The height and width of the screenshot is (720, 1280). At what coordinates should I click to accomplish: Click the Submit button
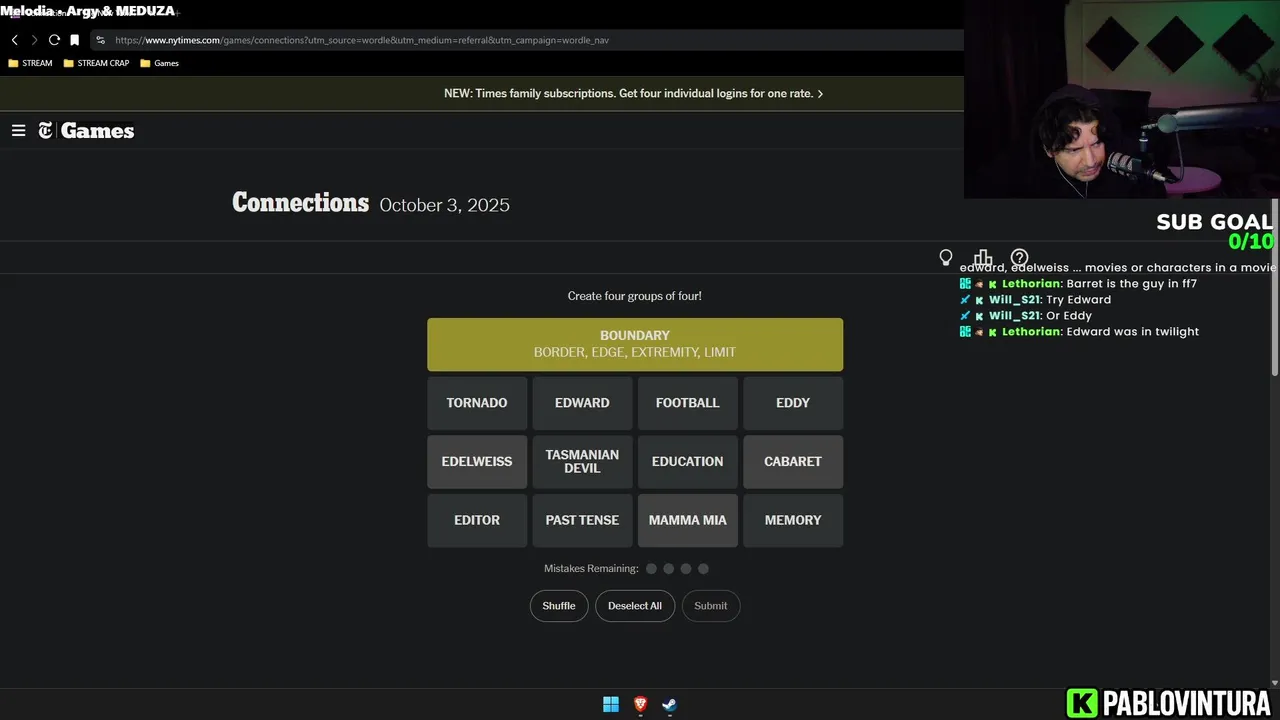coord(711,606)
